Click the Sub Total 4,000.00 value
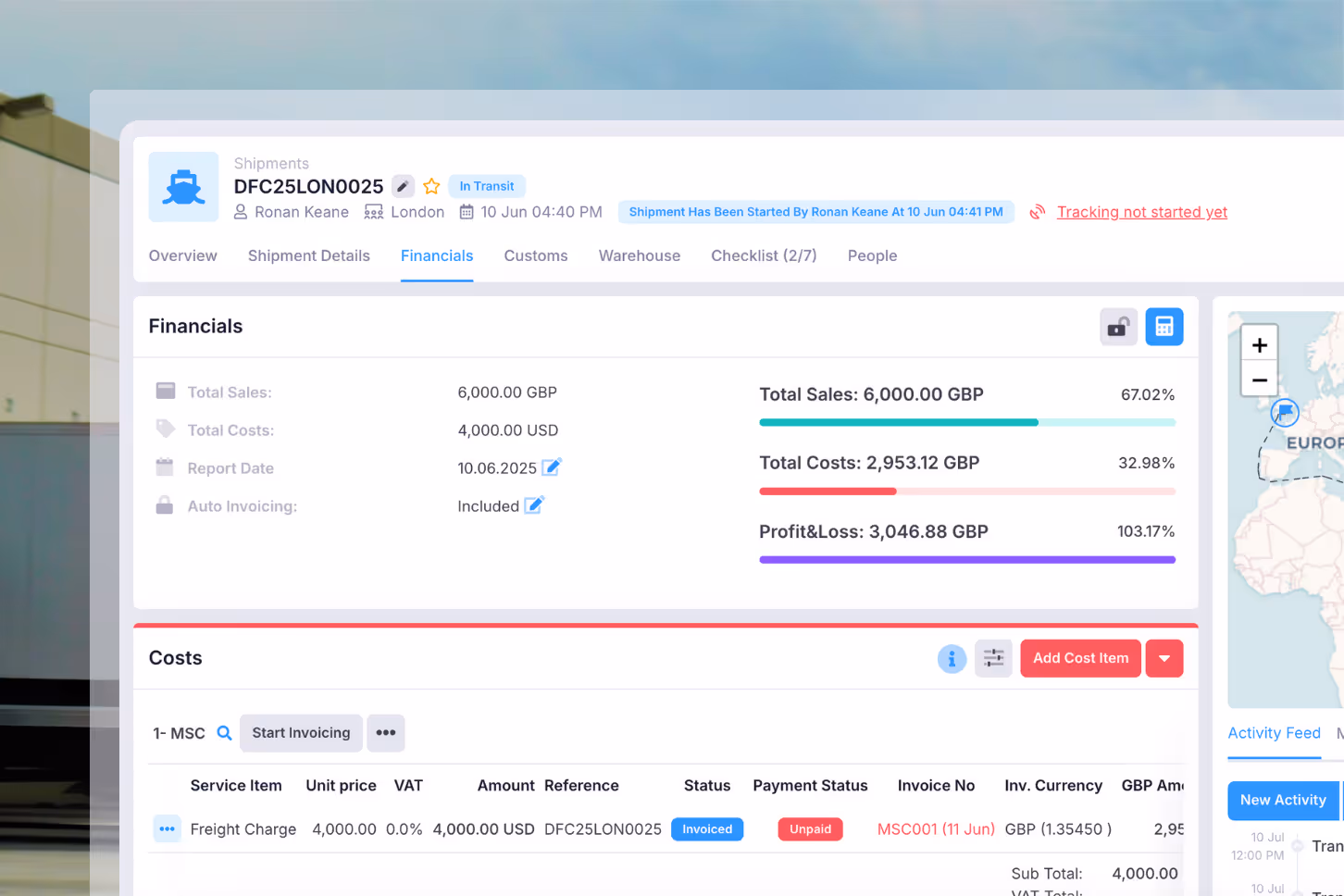Screen dimensions: 1344x896 coord(1145,874)
